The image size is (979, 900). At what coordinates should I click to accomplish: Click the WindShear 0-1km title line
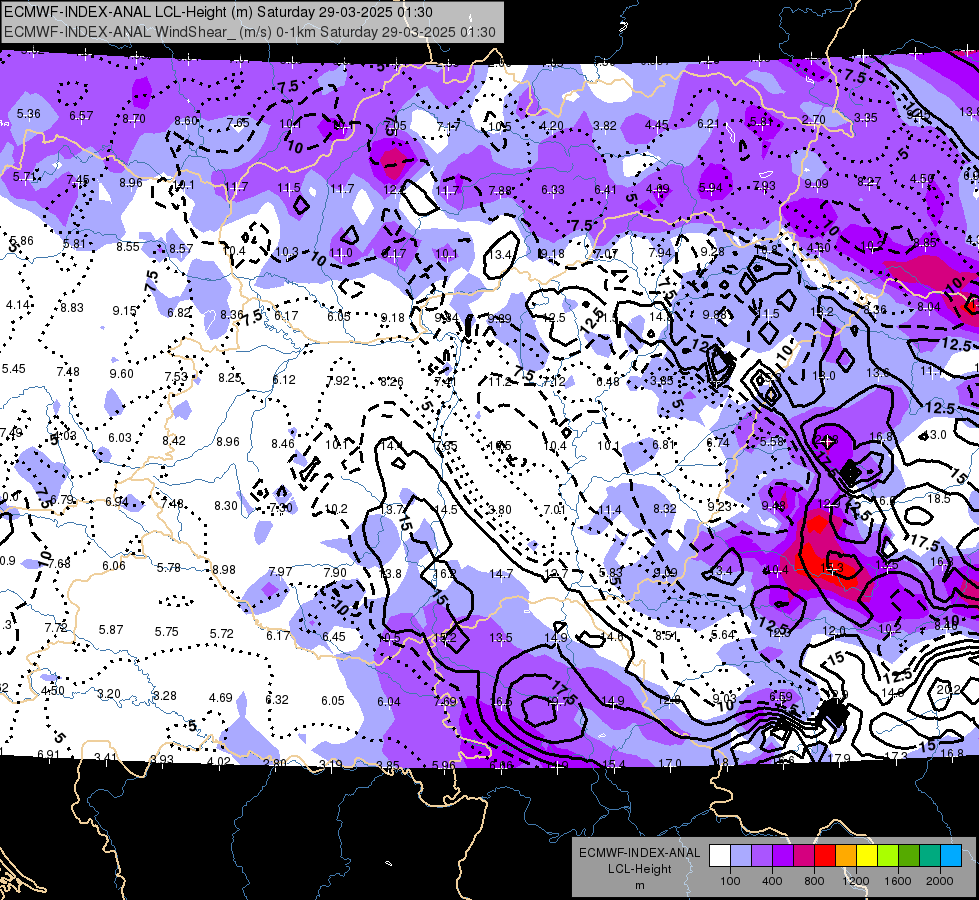coord(250,32)
